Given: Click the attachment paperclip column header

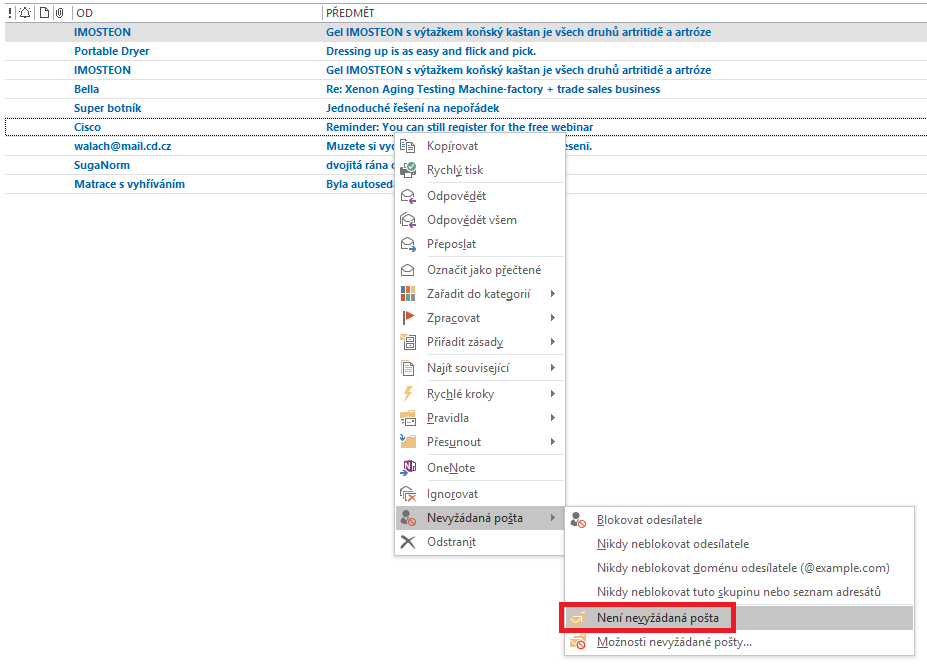Looking at the screenshot, I should pyautogui.click(x=59, y=13).
